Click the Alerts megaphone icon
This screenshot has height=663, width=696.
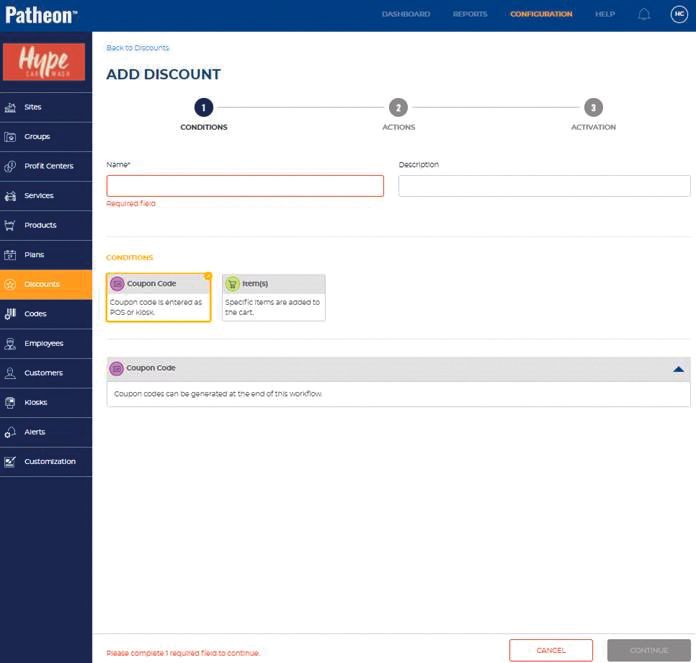pyautogui.click(x=11, y=432)
